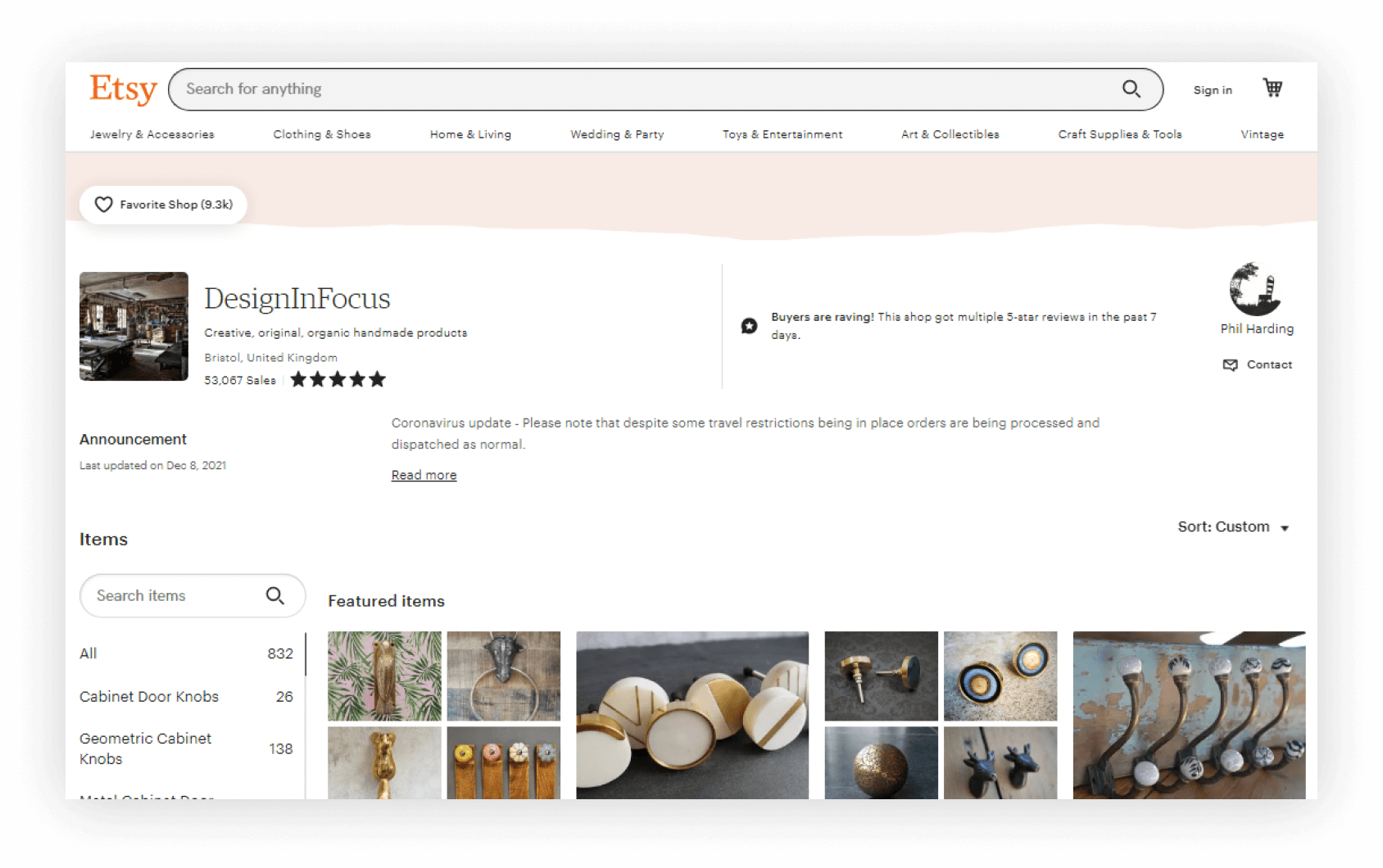The width and height of the screenshot is (1383, 868).
Task: Click the heart in the Favorite Shop button
Action: point(103,205)
